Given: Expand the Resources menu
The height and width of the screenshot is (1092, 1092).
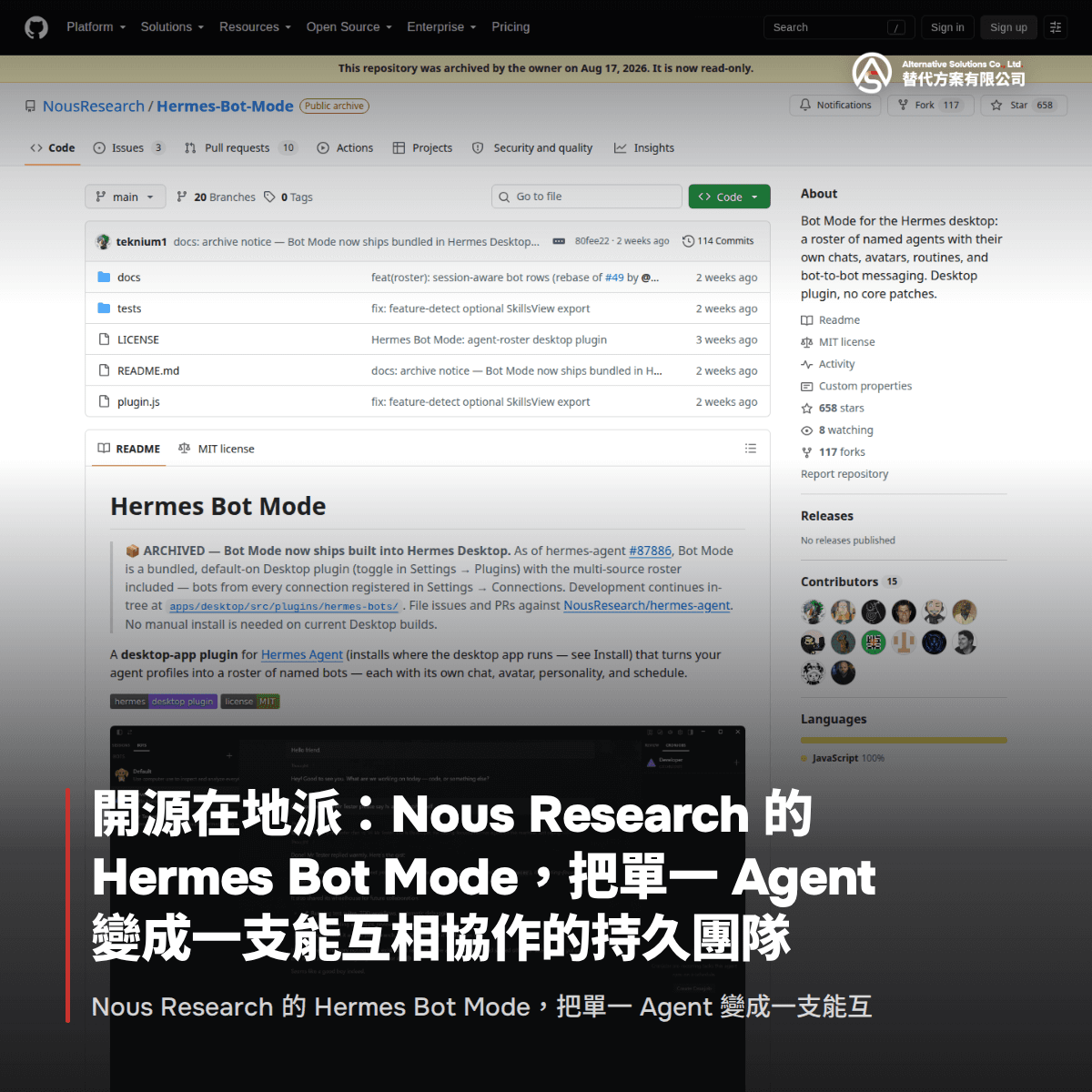Looking at the screenshot, I should [x=255, y=27].
